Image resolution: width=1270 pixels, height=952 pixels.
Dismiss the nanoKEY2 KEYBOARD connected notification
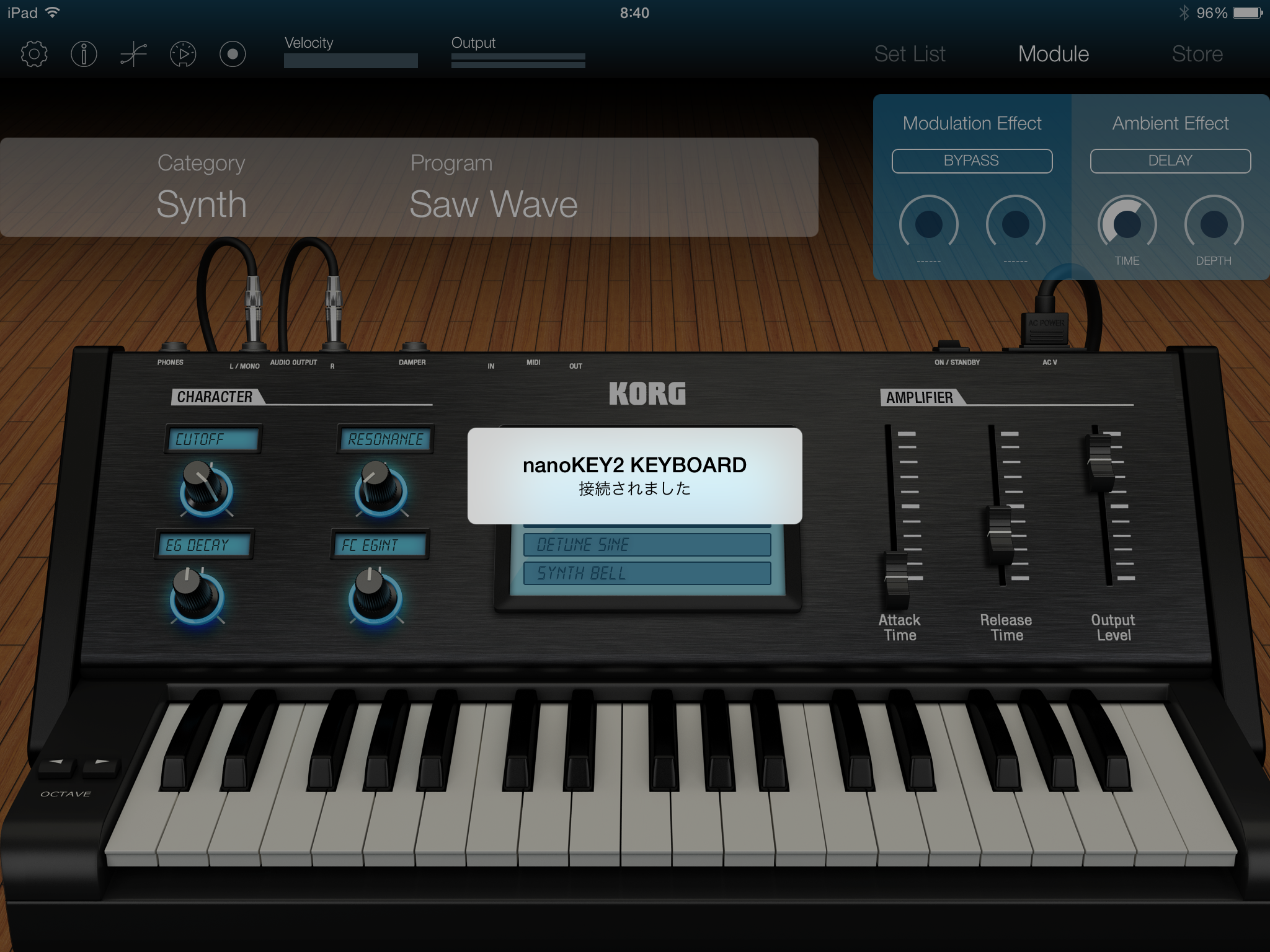coord(634,475)
